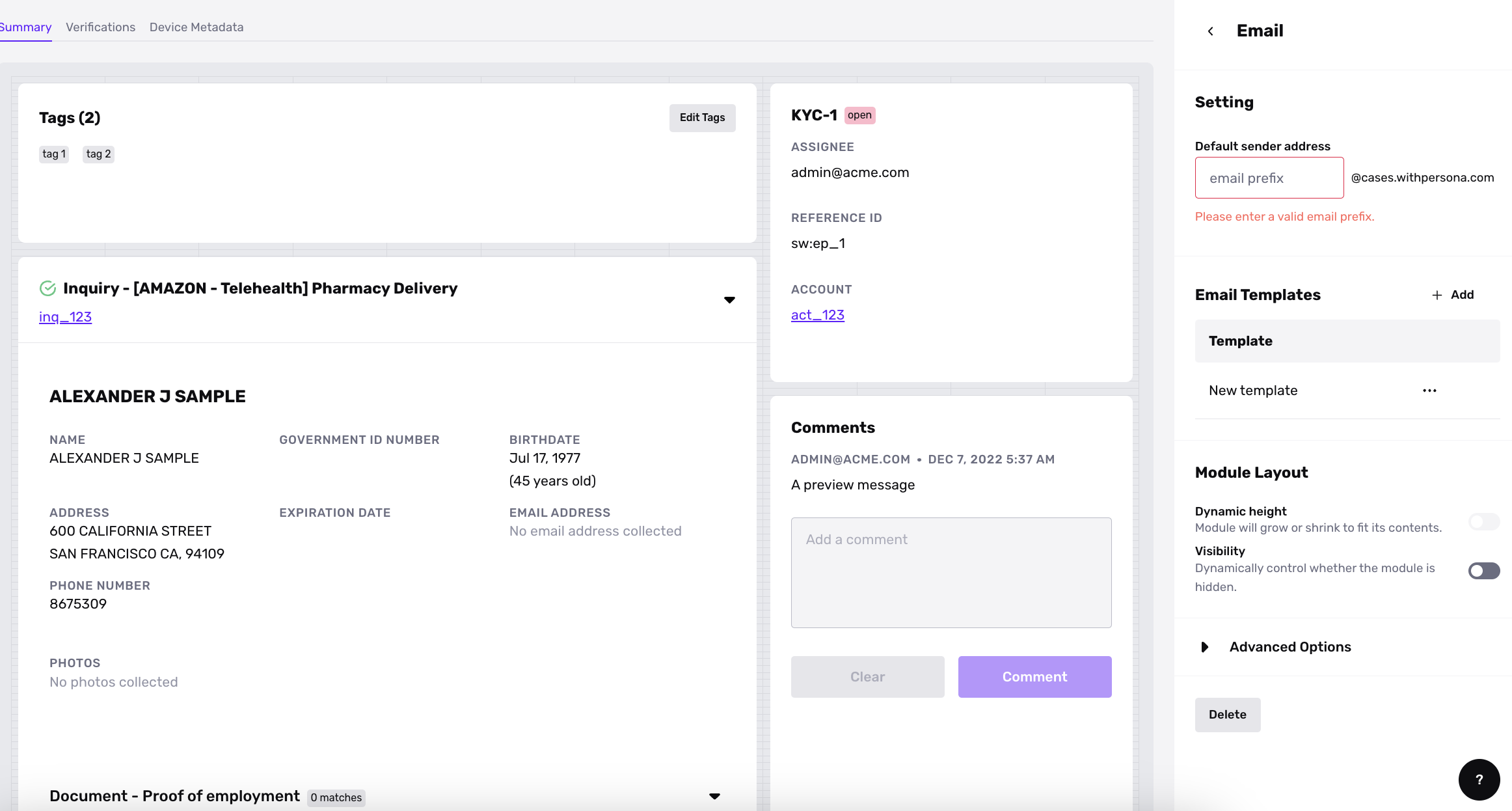
Task: Switch to the Verifications tab
Action: pos(101,27)
